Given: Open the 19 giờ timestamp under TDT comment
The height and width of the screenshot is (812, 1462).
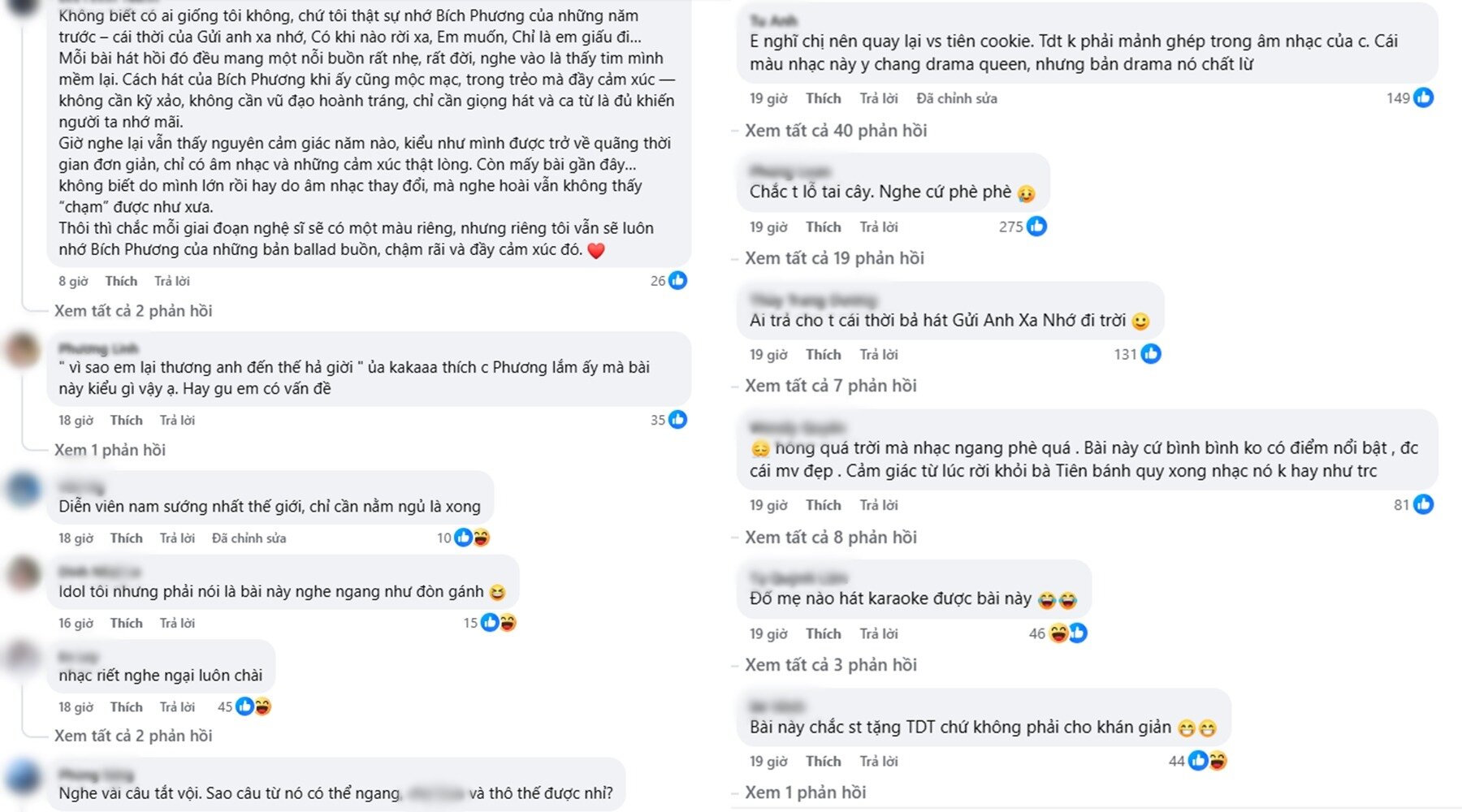Looking at the screenshot, I should (768, 762).
